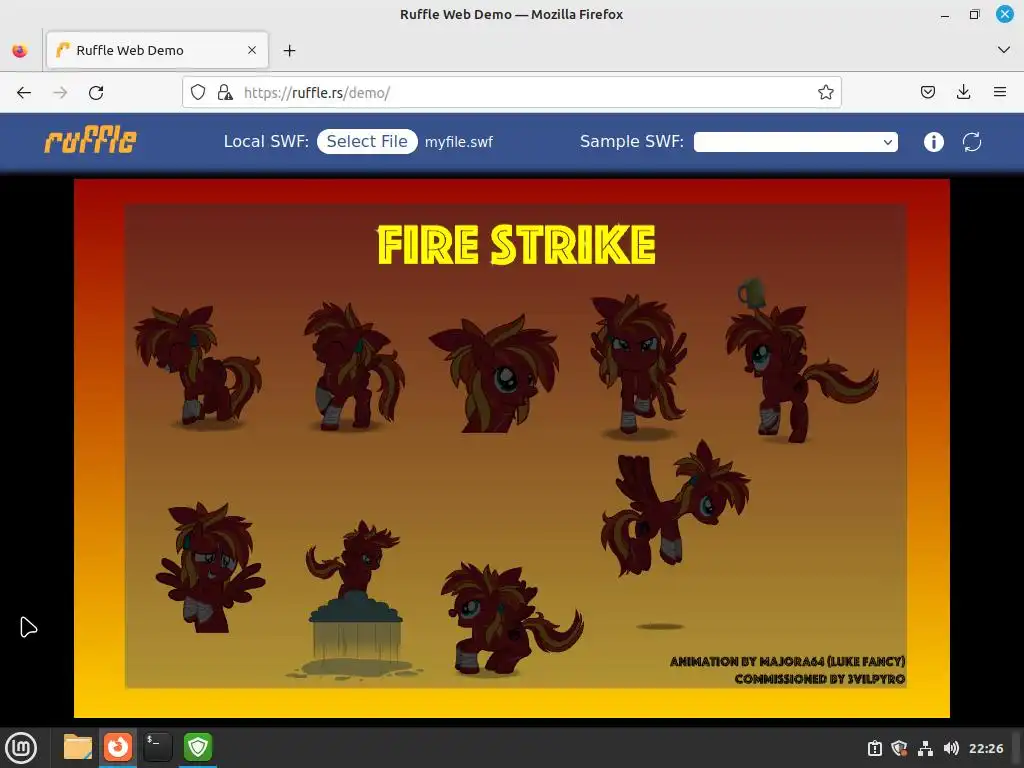Click the Local SWF label
1024x768 pixels.
pyautogui.click(x=266, y=142)
